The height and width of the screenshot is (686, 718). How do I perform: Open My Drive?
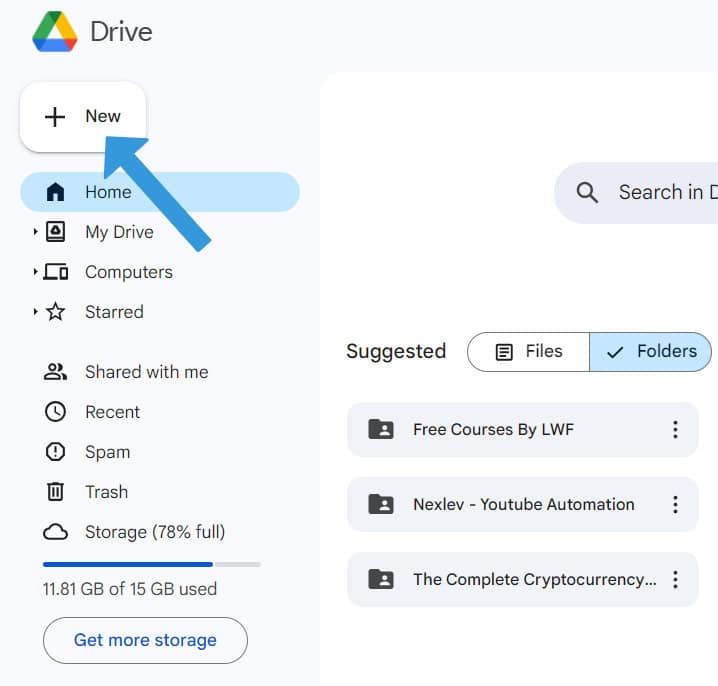tap(119, 232)
